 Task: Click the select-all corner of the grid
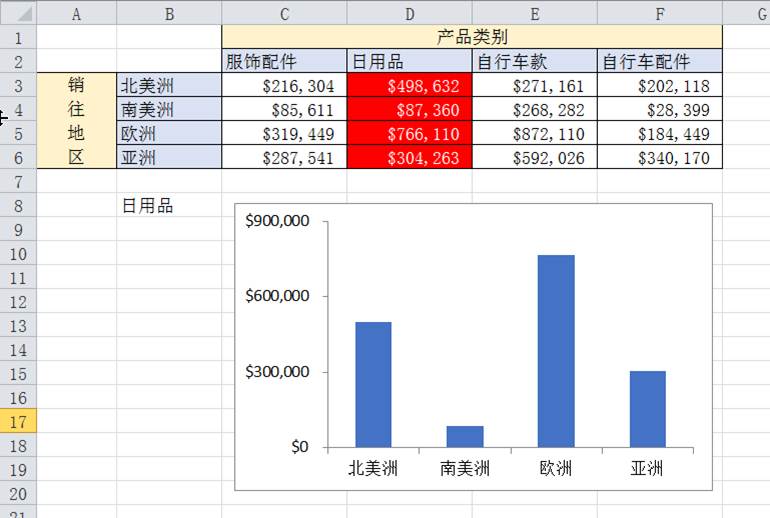point(18,14)
